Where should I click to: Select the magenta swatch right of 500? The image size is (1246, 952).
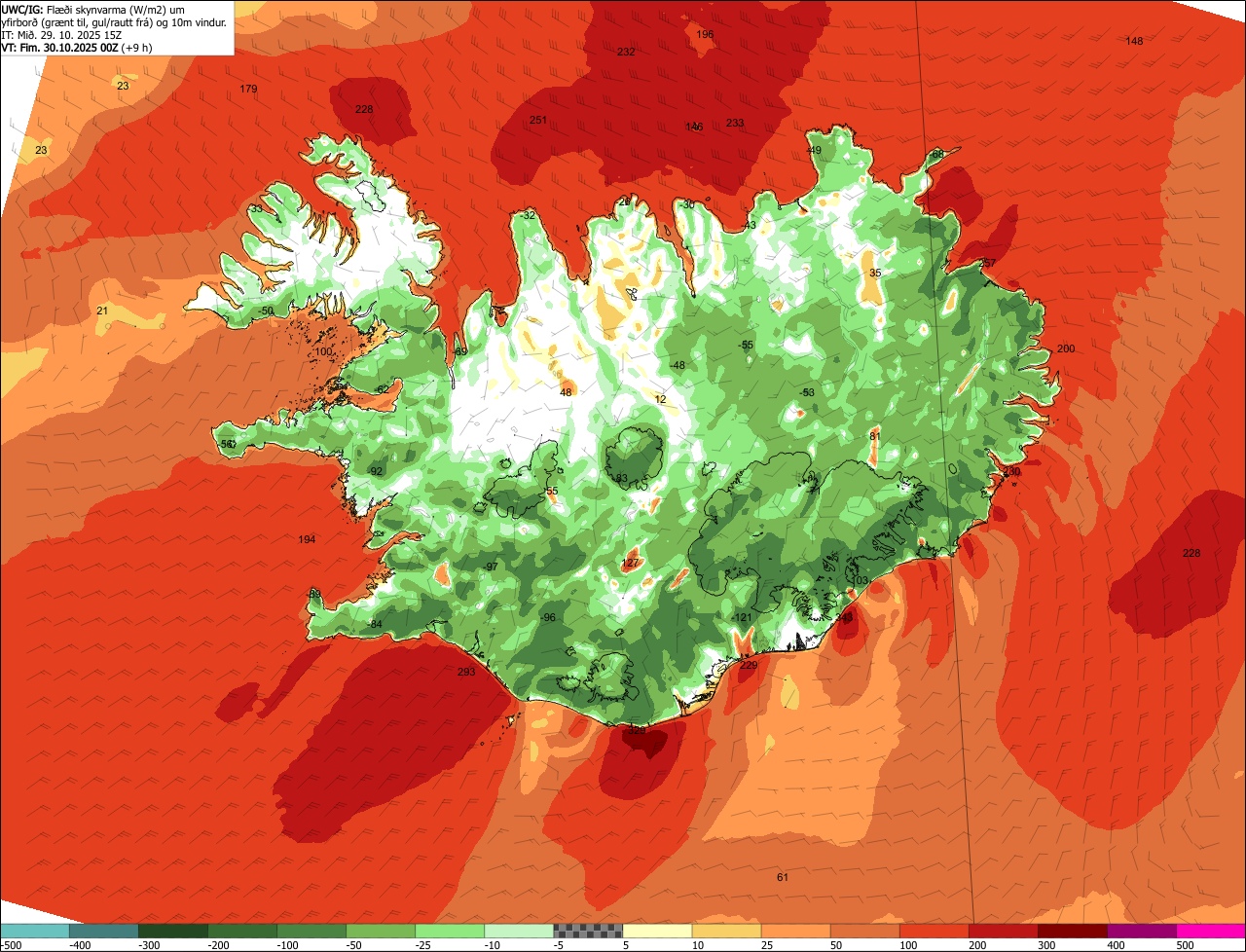(x=1211, y=930)
